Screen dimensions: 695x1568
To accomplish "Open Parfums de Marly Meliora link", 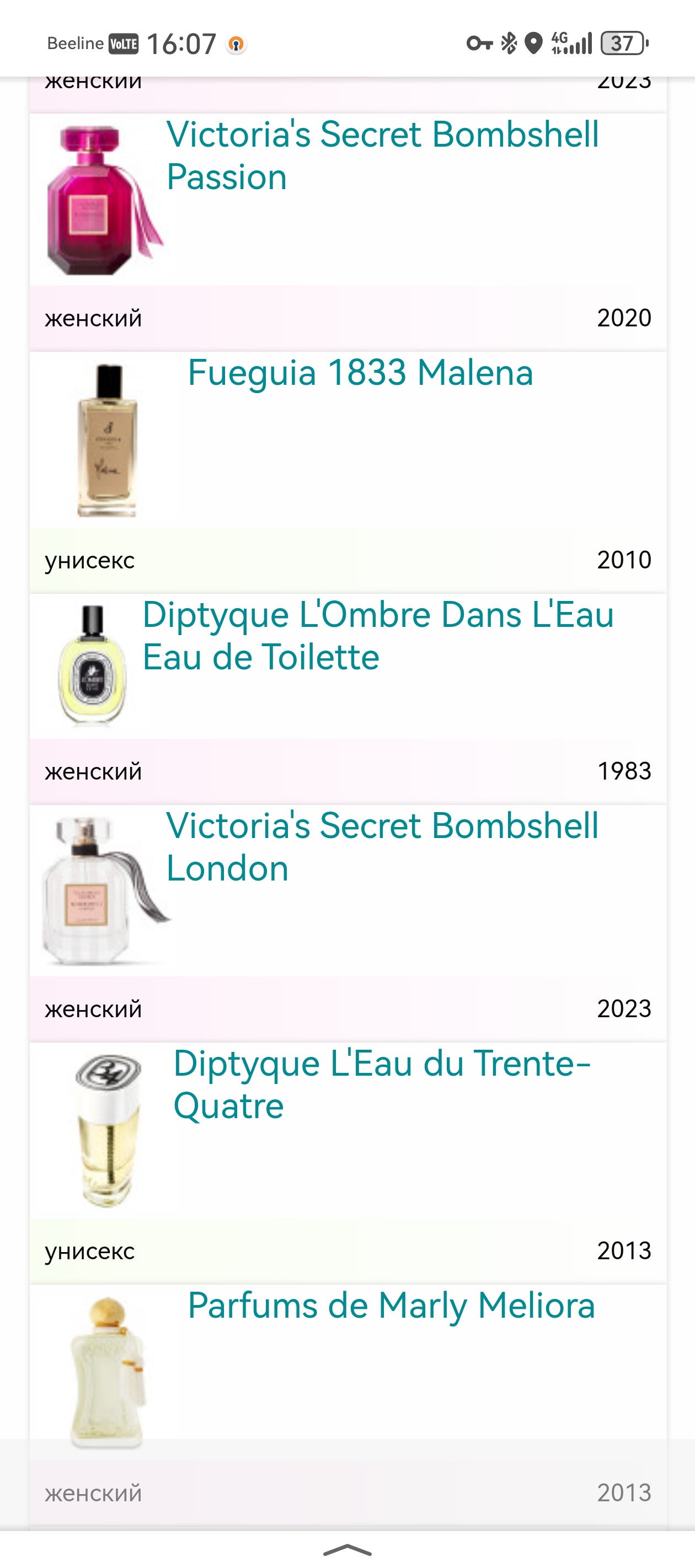I will click(x=391, y=1306).
